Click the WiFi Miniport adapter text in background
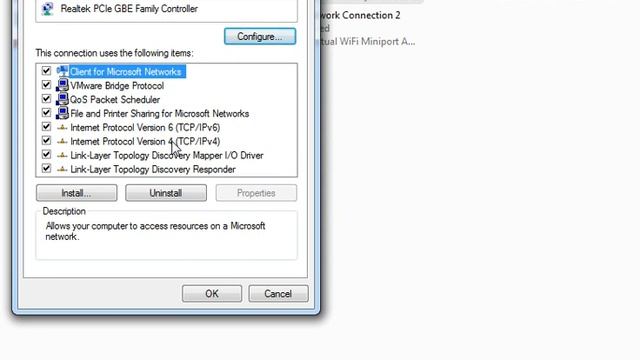The image size is (640, 360). [x=368, y=42]
